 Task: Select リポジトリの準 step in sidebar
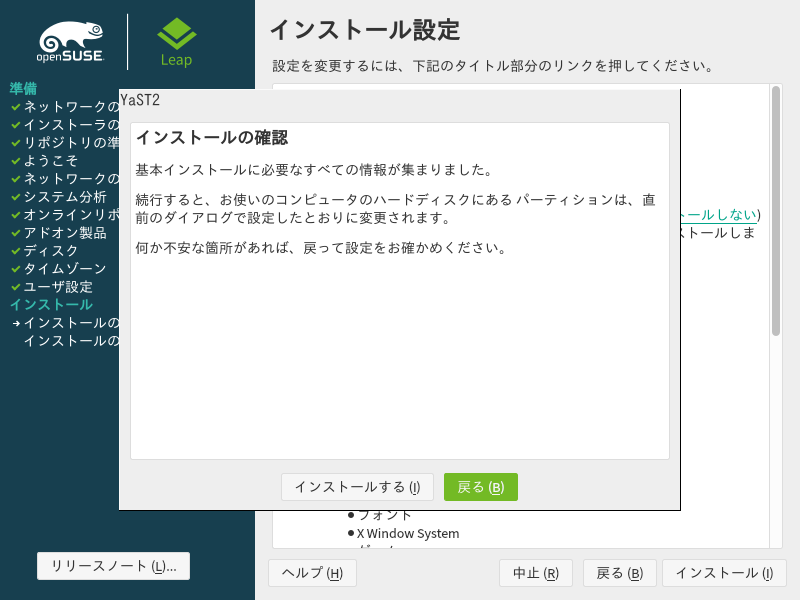tap(71, 143)
